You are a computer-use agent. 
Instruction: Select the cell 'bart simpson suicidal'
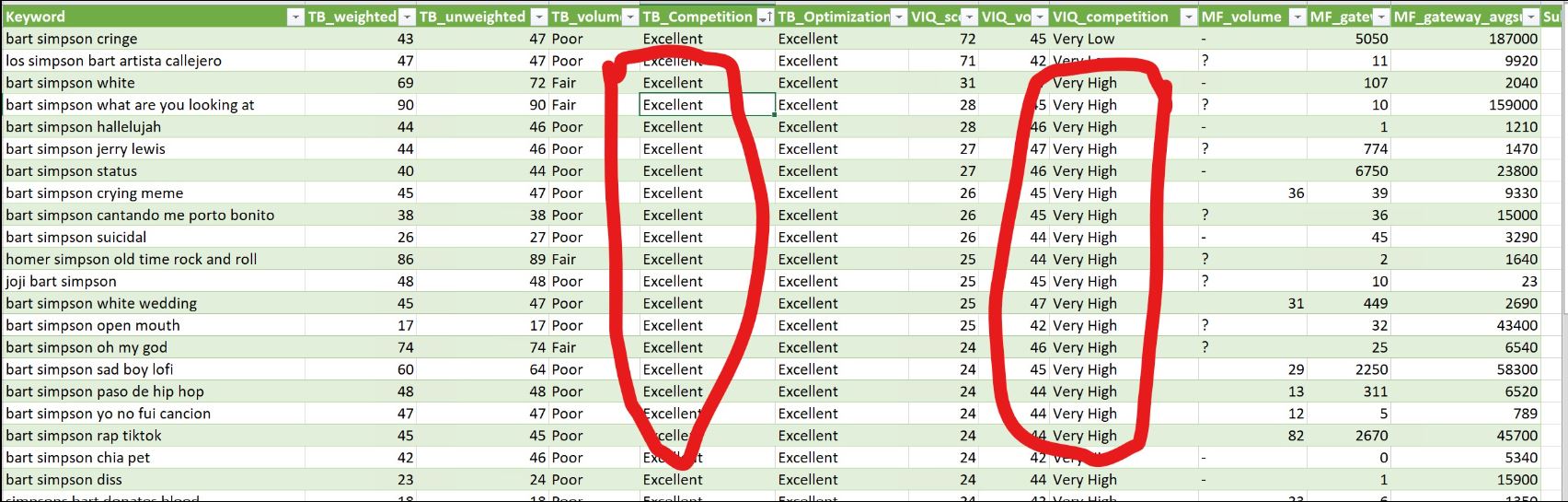click(154, 238)
